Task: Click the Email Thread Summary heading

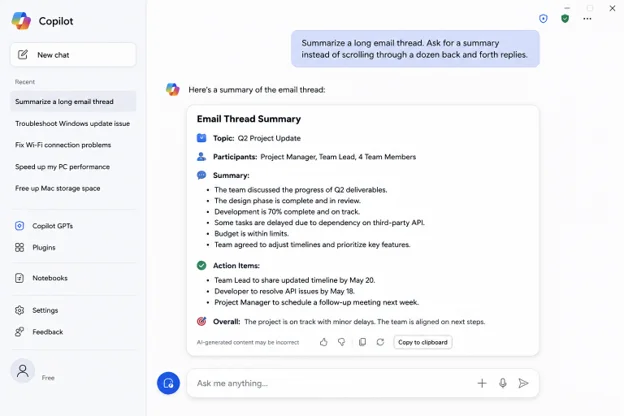Action: [x=249, y=119]
